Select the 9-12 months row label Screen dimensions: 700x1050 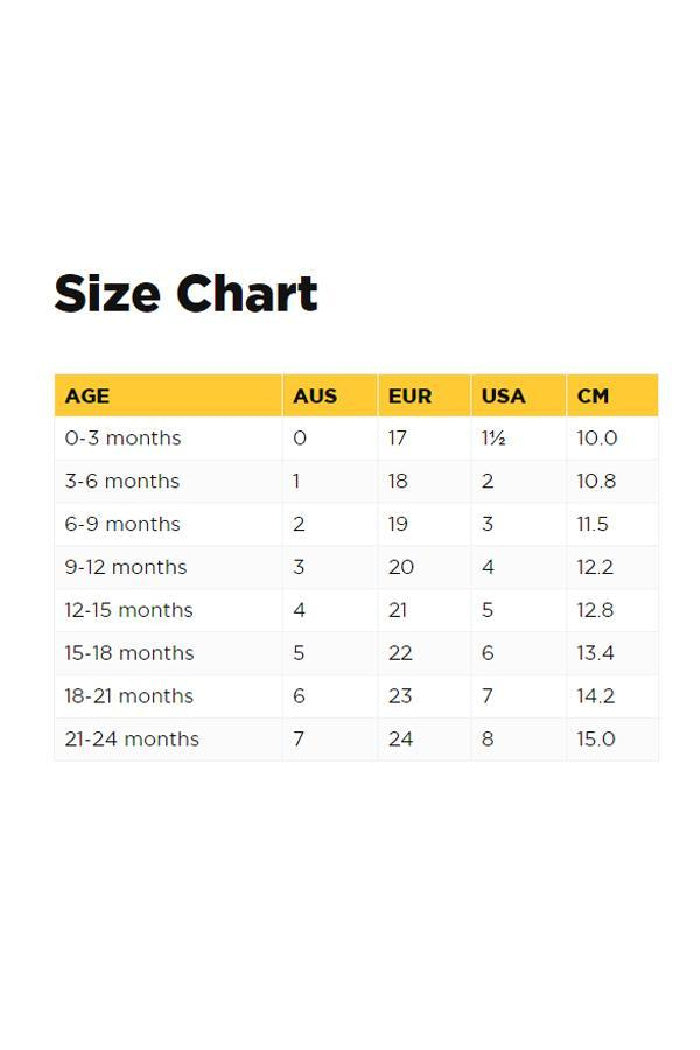coord(126,567)
